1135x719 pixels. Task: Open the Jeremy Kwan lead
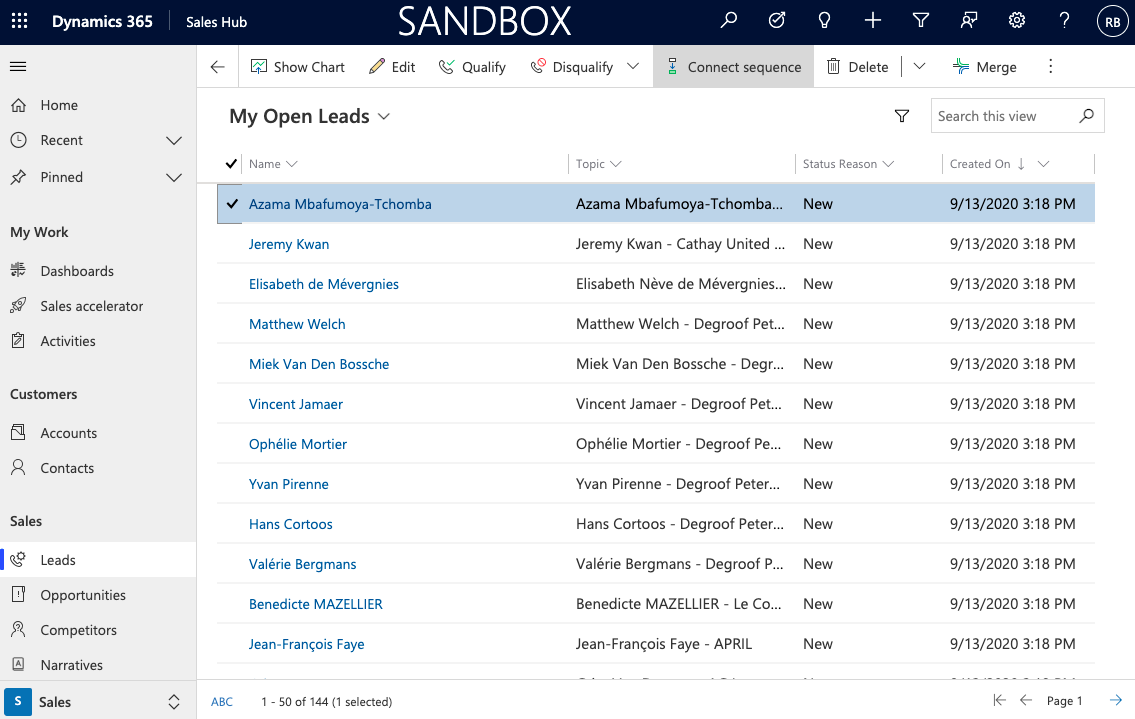click(x=289, y=244)
